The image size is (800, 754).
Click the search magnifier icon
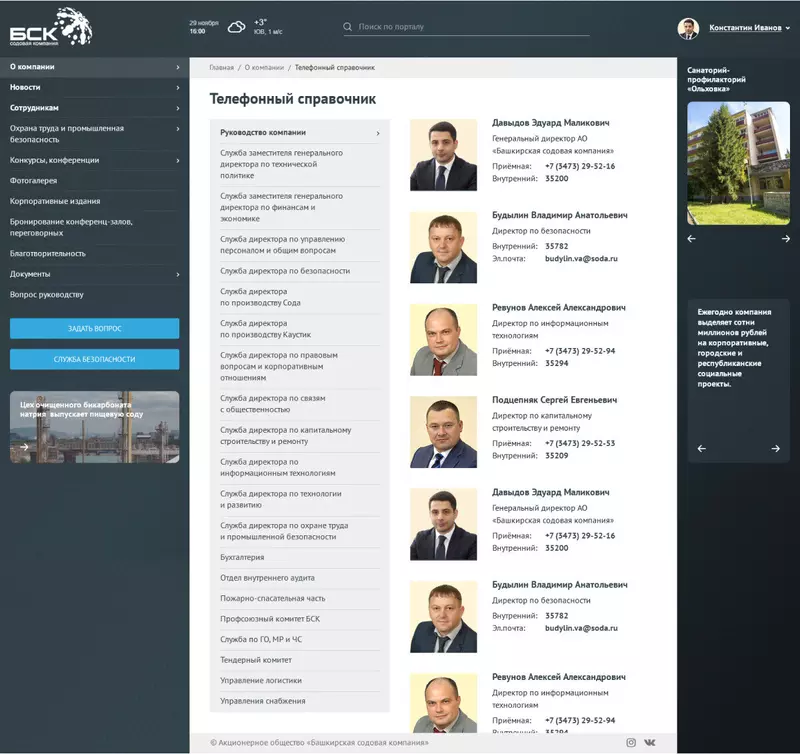tap(347, 27)
